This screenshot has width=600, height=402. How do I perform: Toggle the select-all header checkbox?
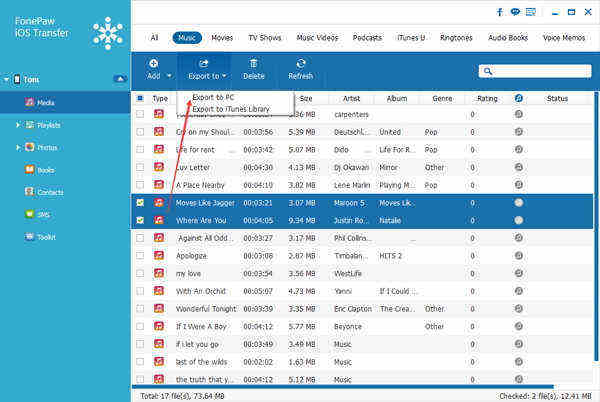click(x=140, y=98)
